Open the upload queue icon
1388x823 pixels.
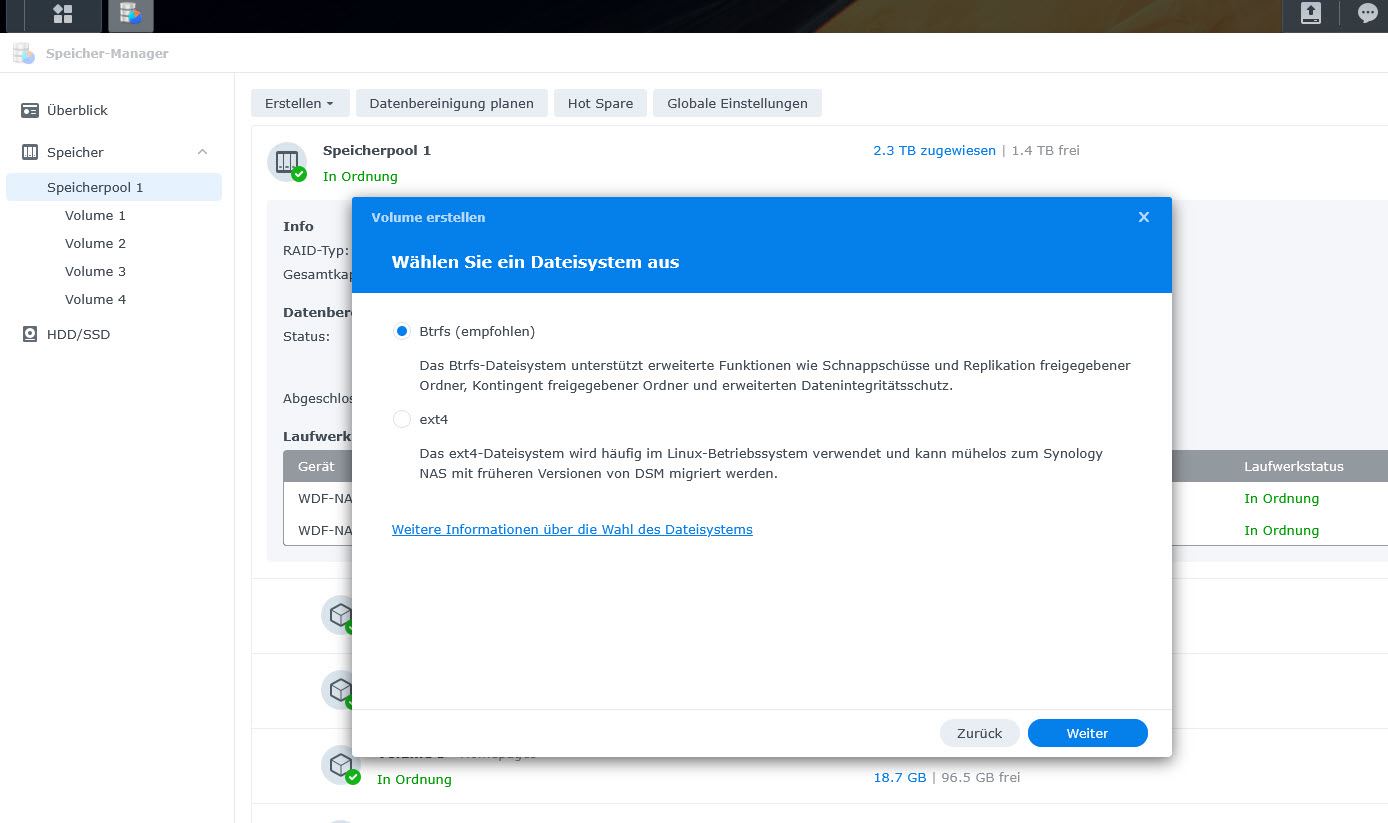(1310, 14)
